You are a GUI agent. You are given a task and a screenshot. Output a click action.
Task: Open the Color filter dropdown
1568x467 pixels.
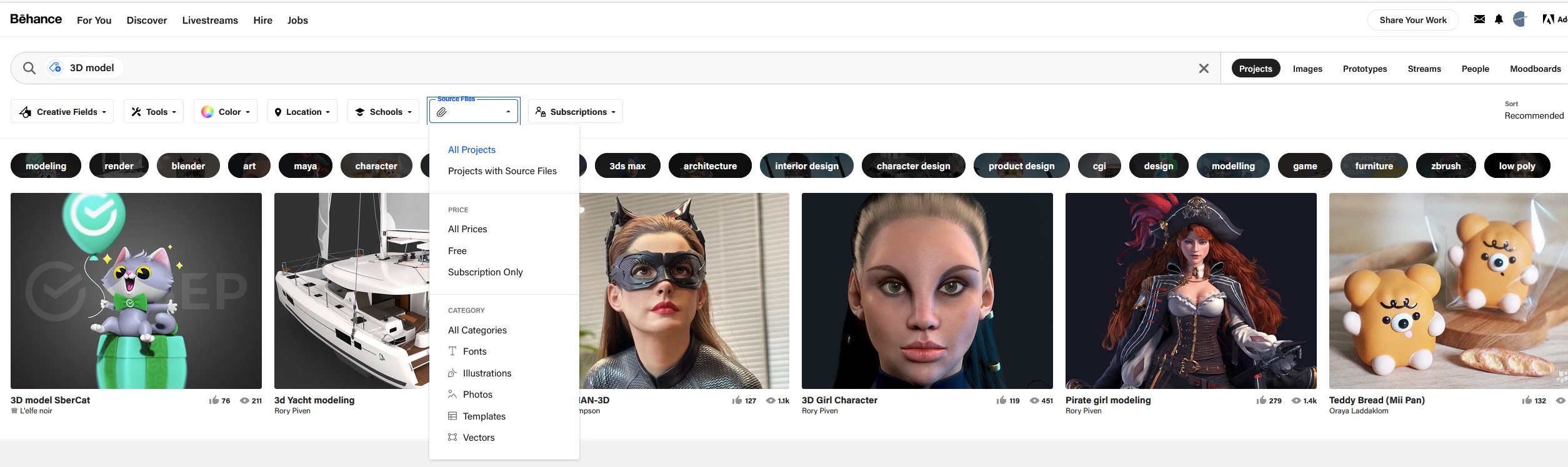tap(226, 112)
